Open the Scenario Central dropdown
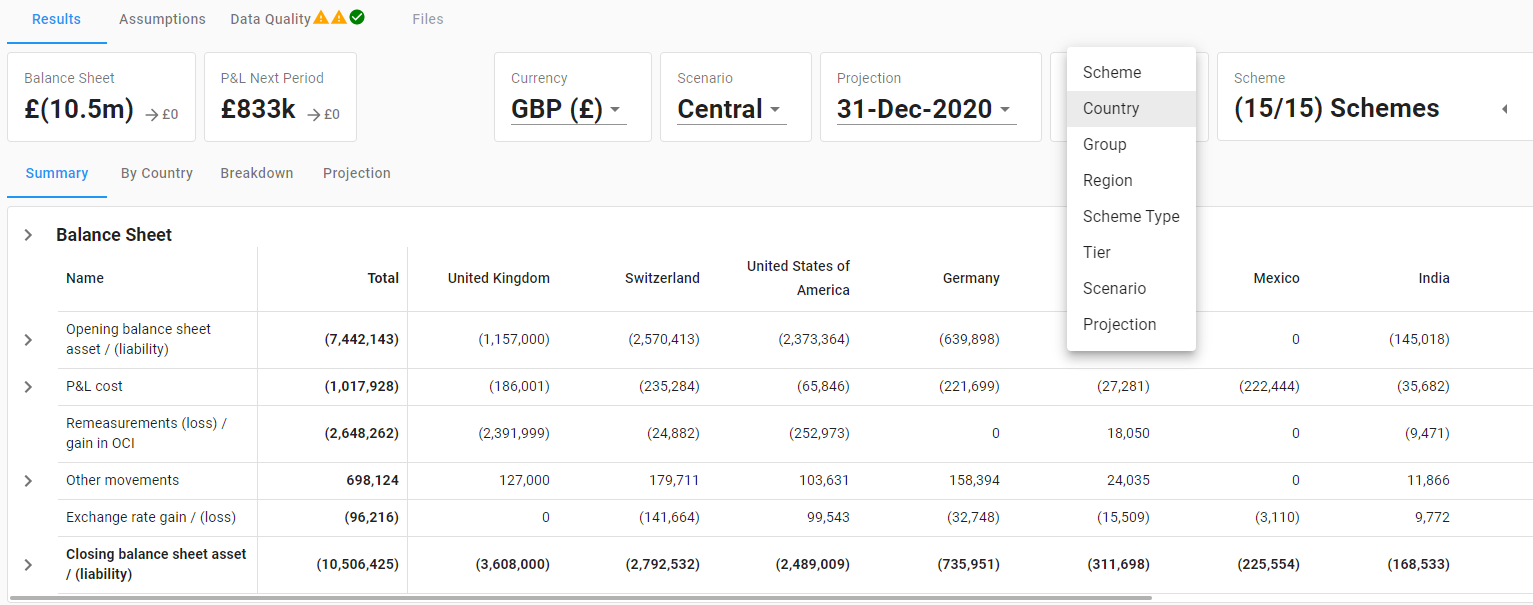1533x605 pixels. [x=731, y=109]
